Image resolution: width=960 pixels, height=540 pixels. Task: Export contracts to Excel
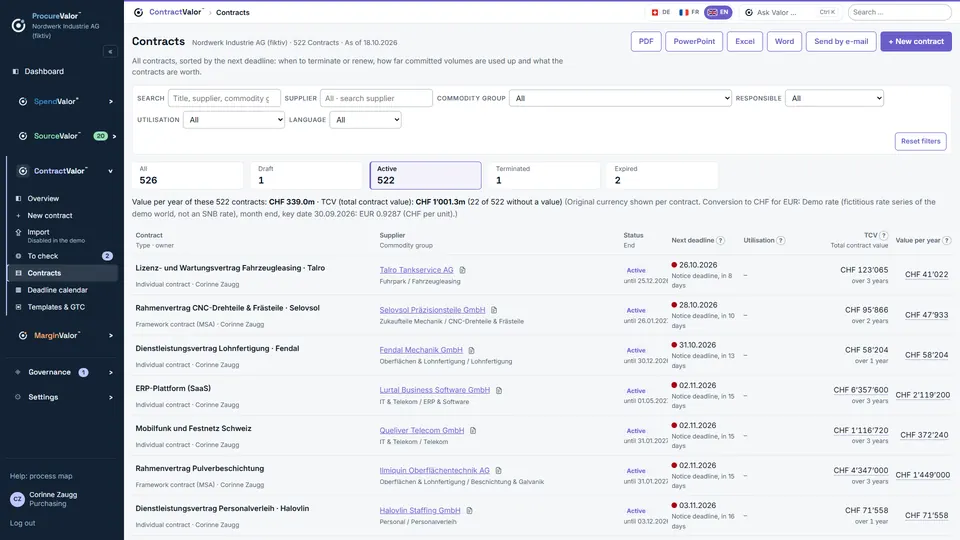(x=744, y=42)
